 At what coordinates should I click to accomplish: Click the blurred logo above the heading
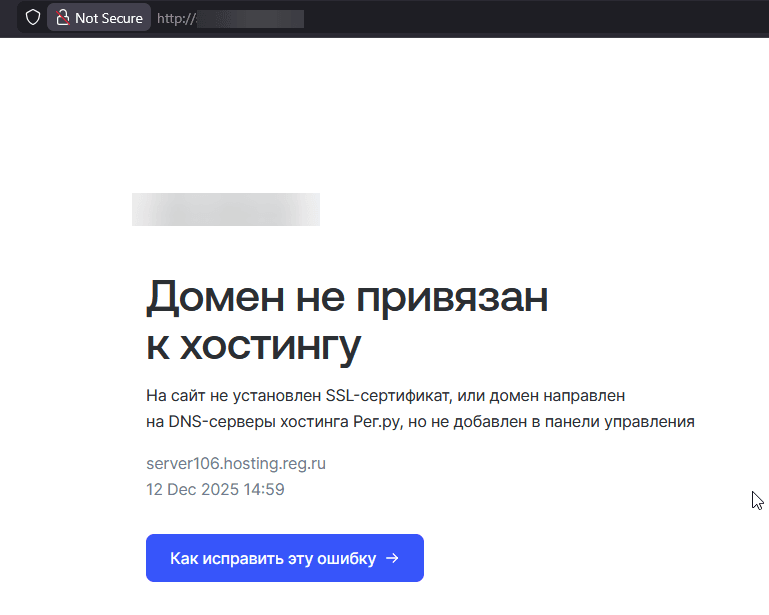coord(226,209)
